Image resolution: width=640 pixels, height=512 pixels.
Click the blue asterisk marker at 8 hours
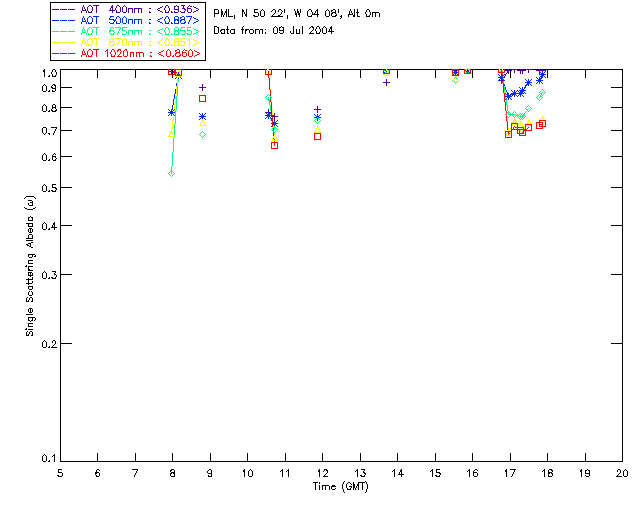tap(171, 112)
